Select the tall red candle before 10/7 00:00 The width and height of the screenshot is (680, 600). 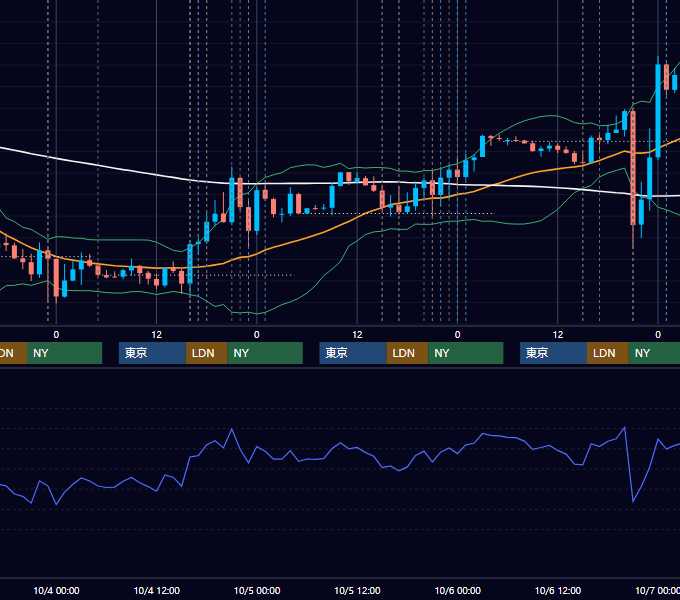tap(633, 168)
